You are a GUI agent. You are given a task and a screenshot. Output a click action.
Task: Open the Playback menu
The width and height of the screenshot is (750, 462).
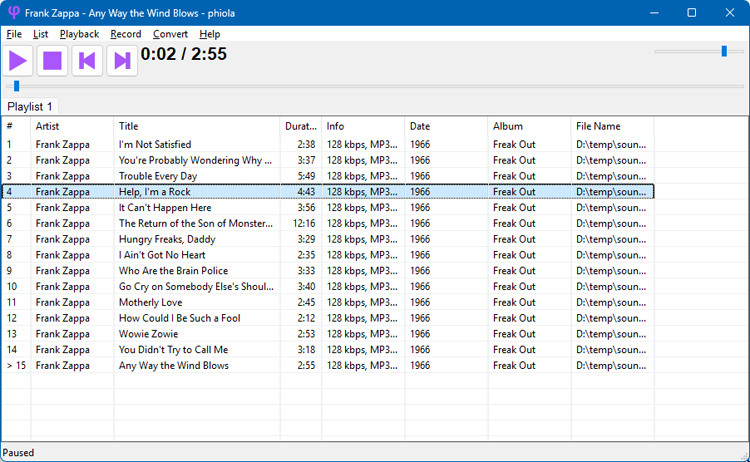[79, 34]
